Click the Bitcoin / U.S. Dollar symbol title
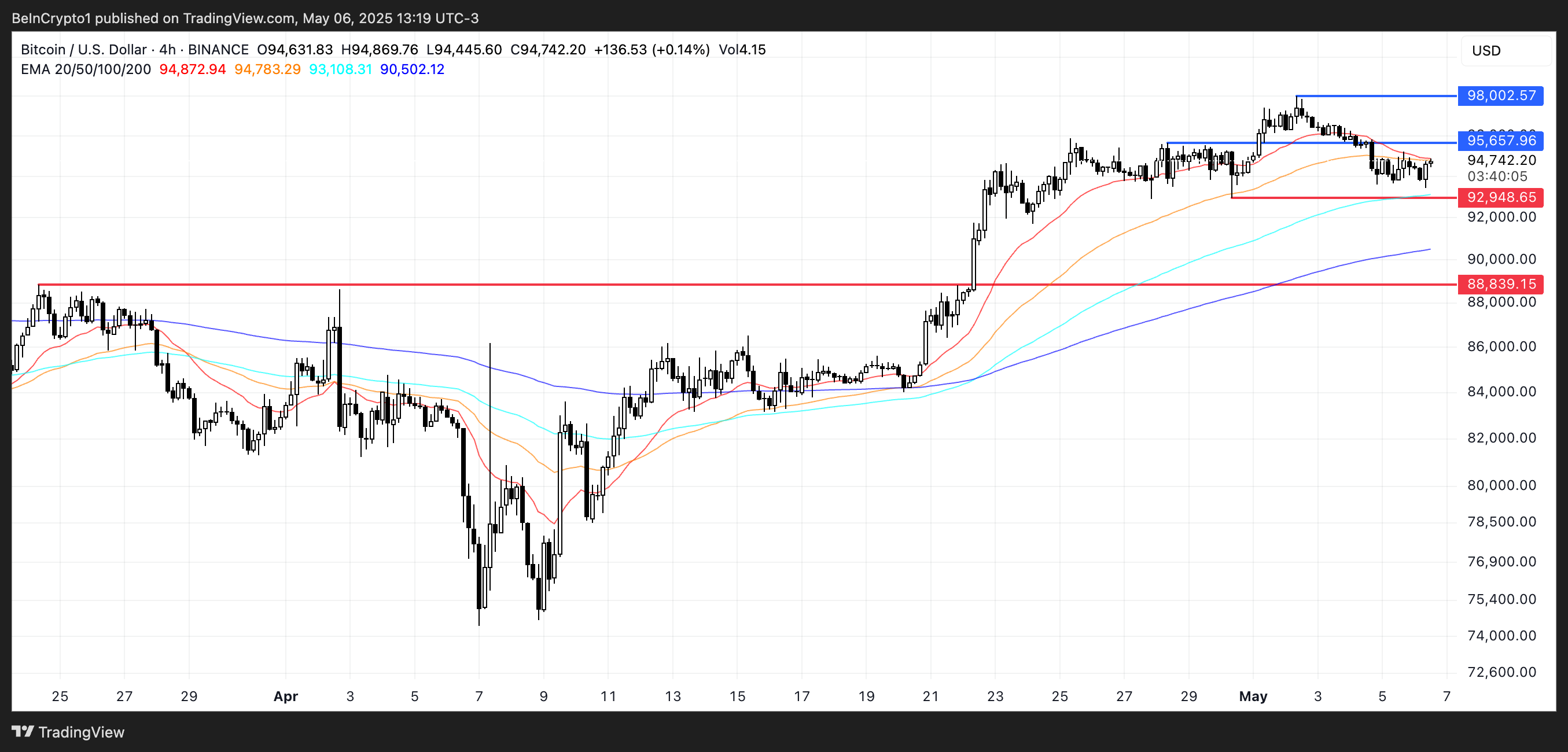 [x=83, y=49]
